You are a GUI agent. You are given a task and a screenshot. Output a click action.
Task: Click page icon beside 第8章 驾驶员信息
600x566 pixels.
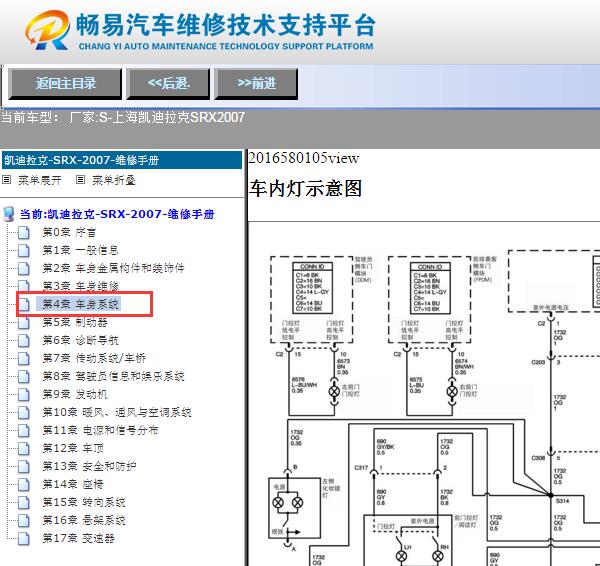(24, 376)
